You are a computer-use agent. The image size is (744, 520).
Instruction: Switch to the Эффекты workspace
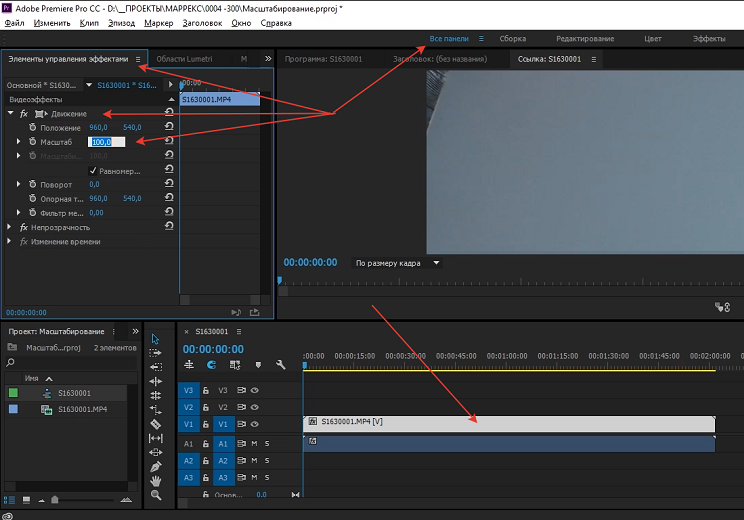tap(709, 39)
